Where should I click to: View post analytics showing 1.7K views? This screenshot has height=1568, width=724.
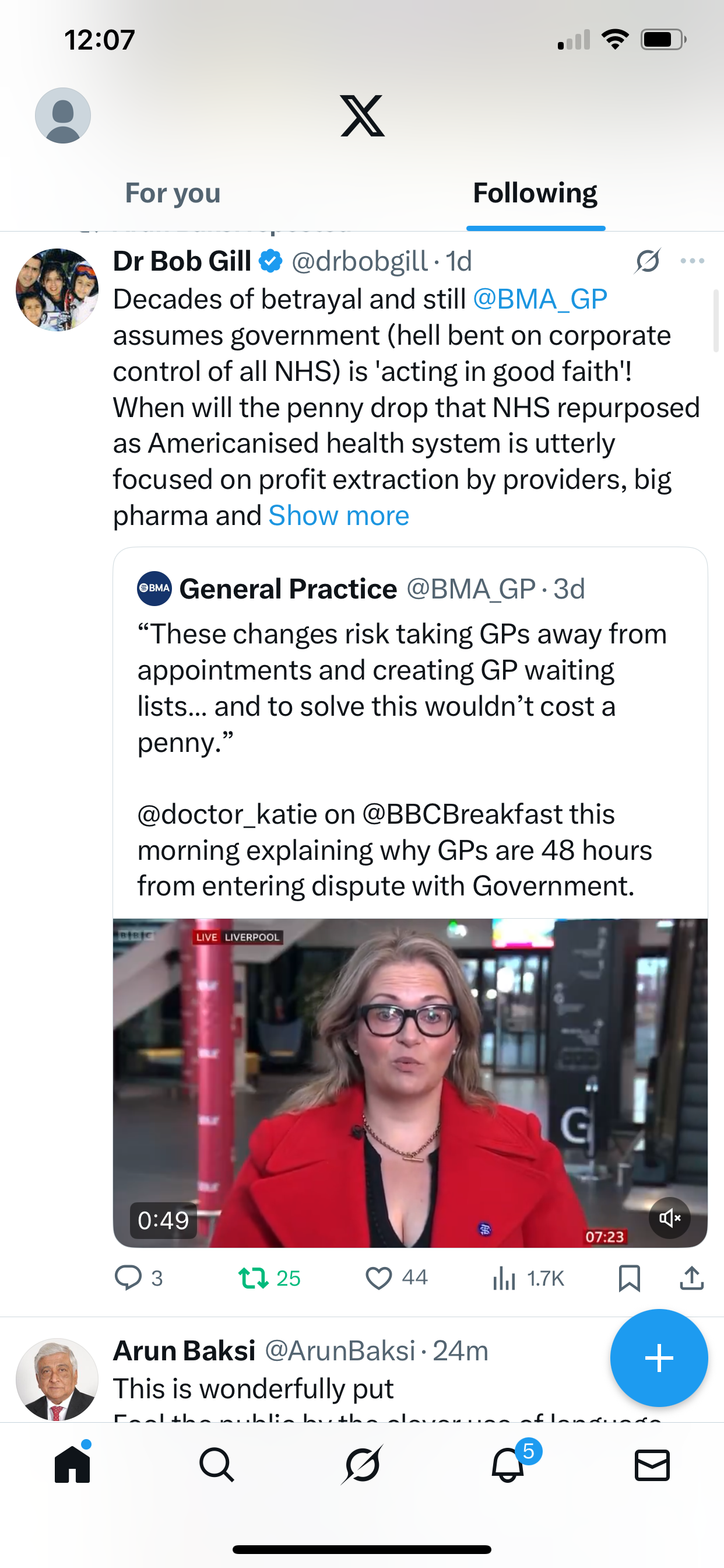(x=504, y=1277)
